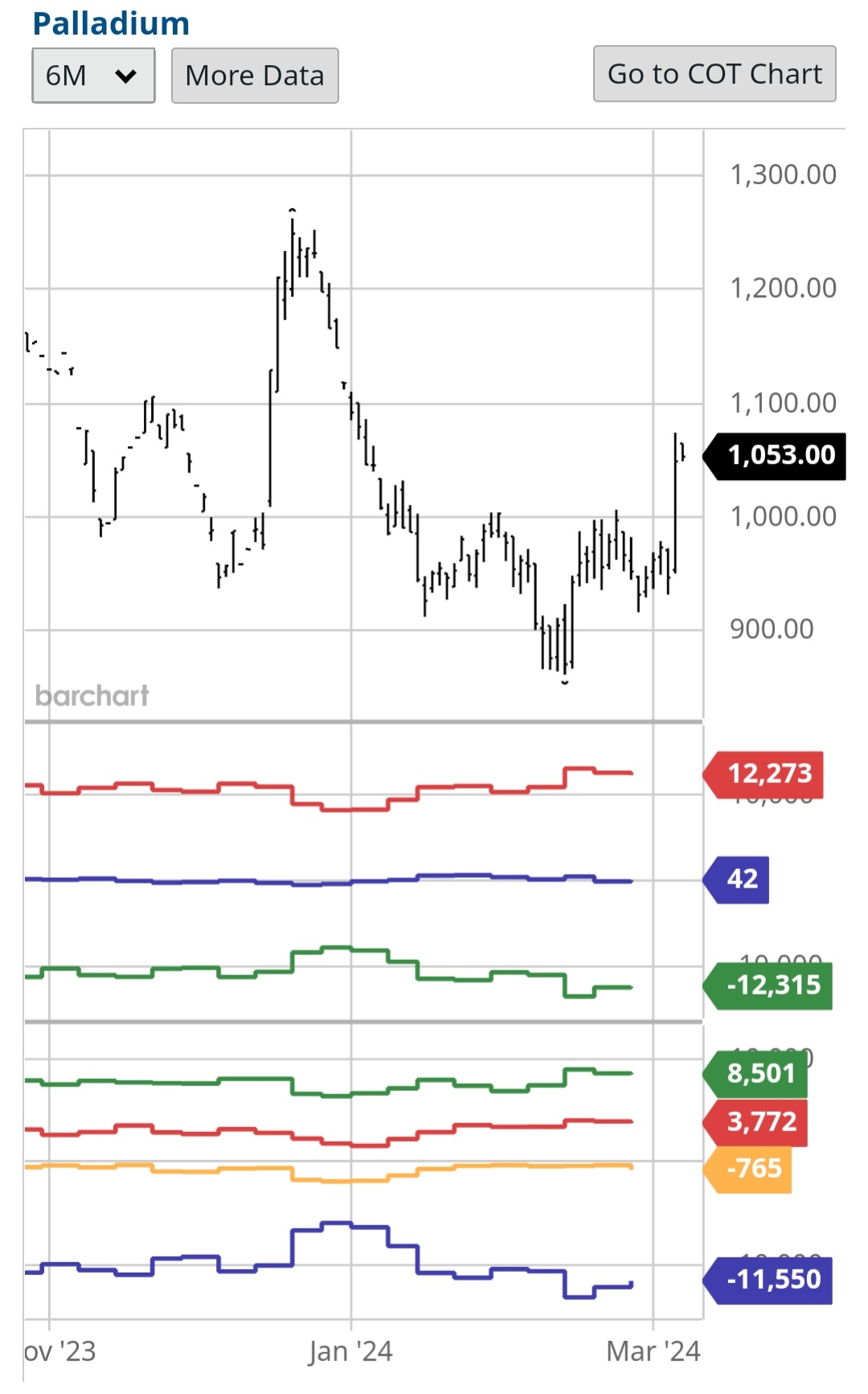Image resolution: width=868 pixels, height=1394 pixels.
Task: Click the green 8,501 value badge
Action: click(759, 1073)
